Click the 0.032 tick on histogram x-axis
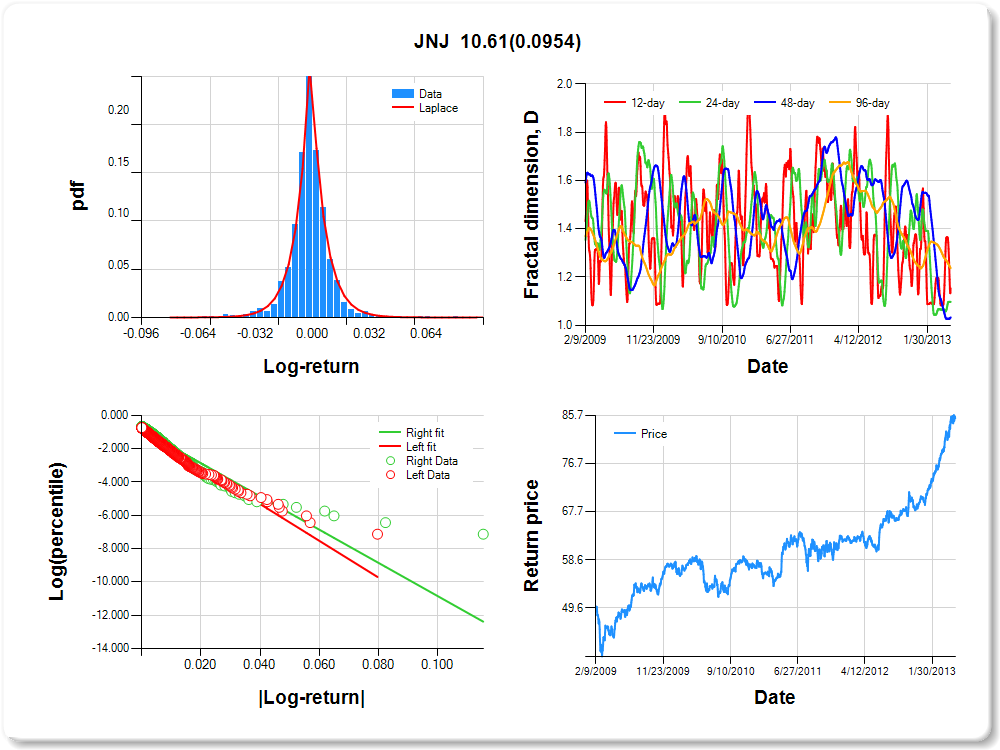 pos(369,334)
